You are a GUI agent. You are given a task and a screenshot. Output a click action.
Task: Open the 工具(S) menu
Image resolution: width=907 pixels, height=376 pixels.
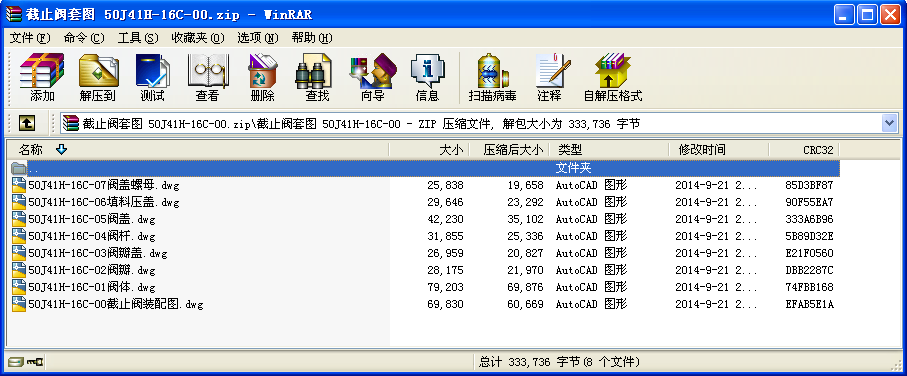(138, 38)
